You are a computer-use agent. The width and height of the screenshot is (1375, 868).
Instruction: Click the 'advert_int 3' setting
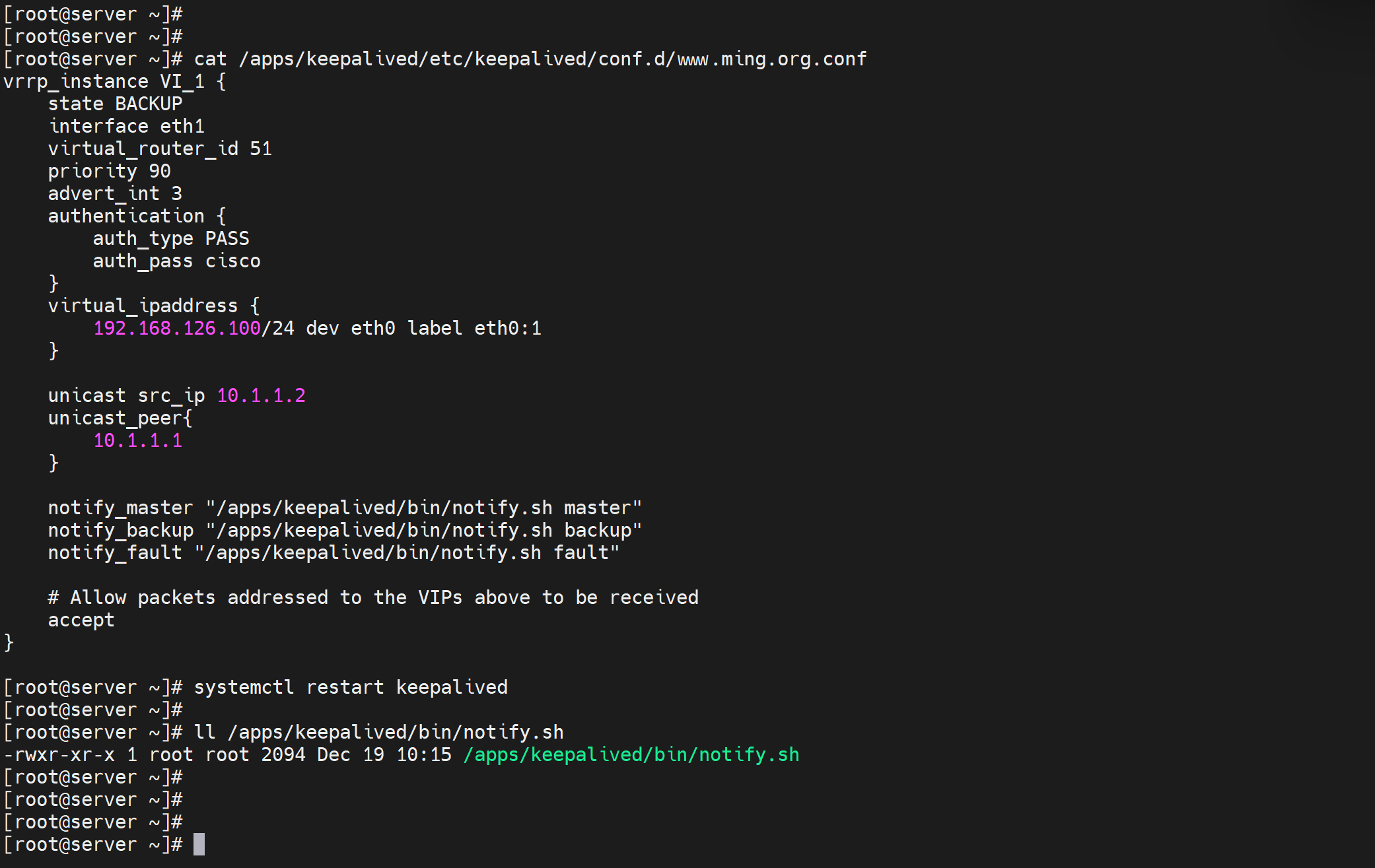coord(115,193)
